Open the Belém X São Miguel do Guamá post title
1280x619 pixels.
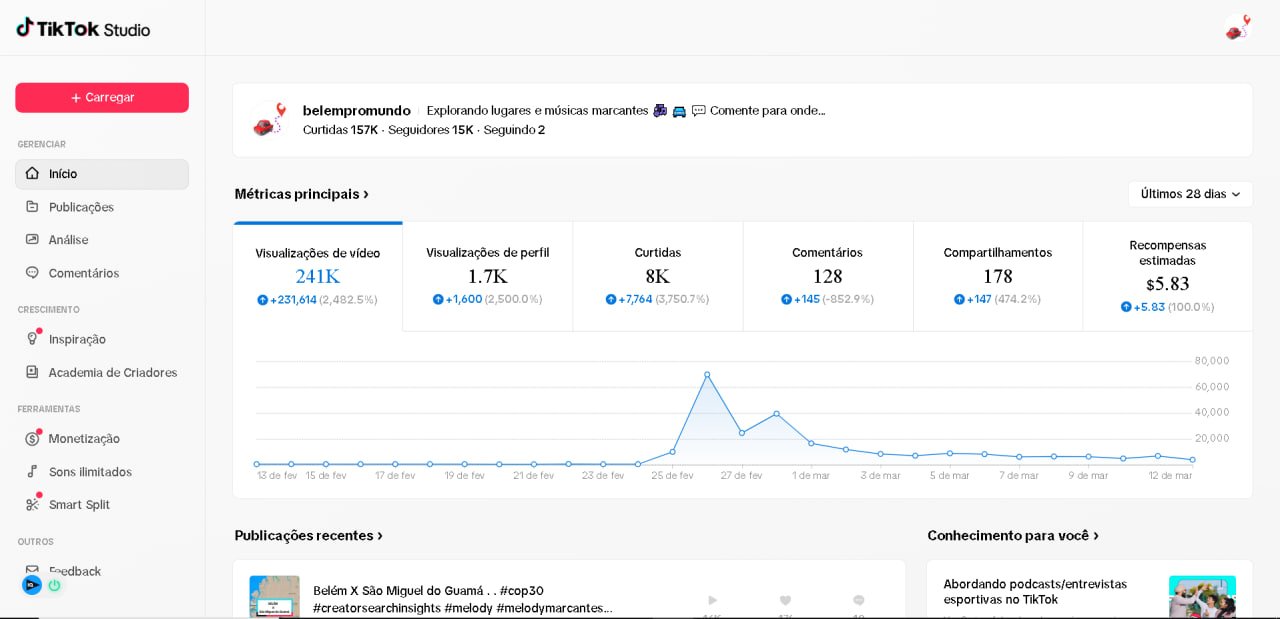pos(463,599)
